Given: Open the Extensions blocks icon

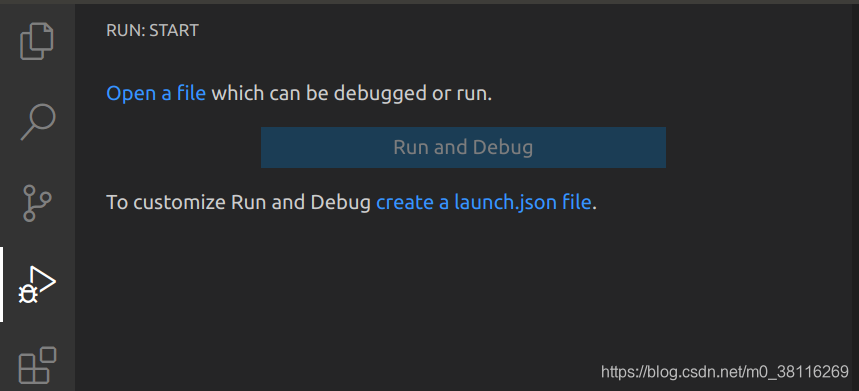Looking at the screenshot, I should click(x=37, y=365).
